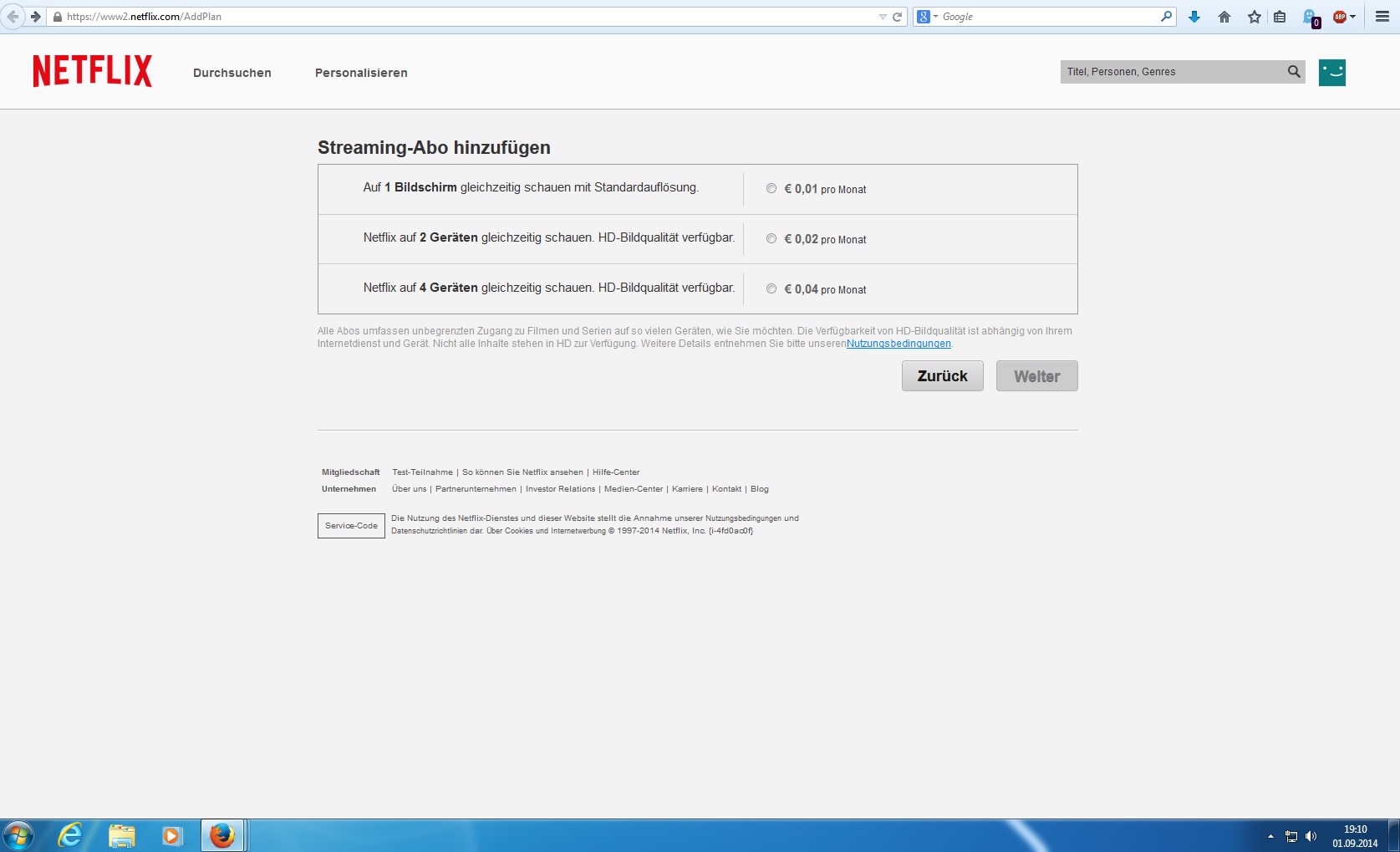1400x852 pixels.
Task: Click the search magnifier in Netflix header
Action: (x=1294, y=72)
